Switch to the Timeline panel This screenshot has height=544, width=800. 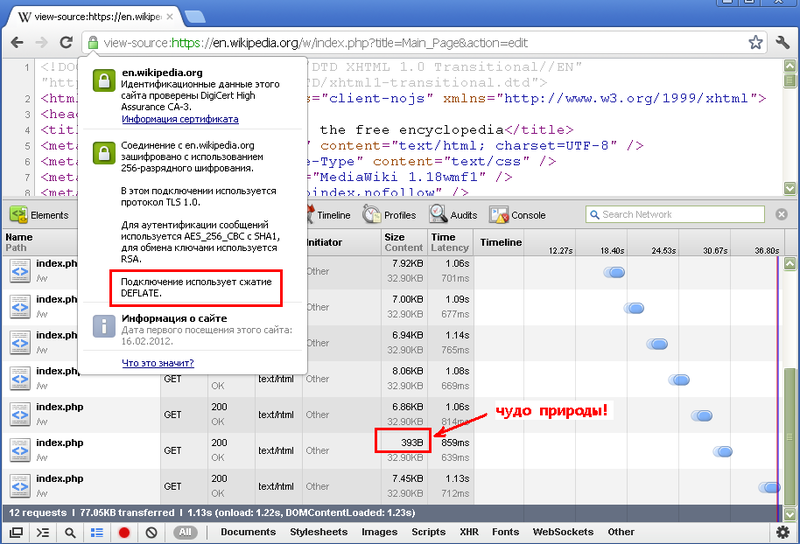tap(329, 215)
